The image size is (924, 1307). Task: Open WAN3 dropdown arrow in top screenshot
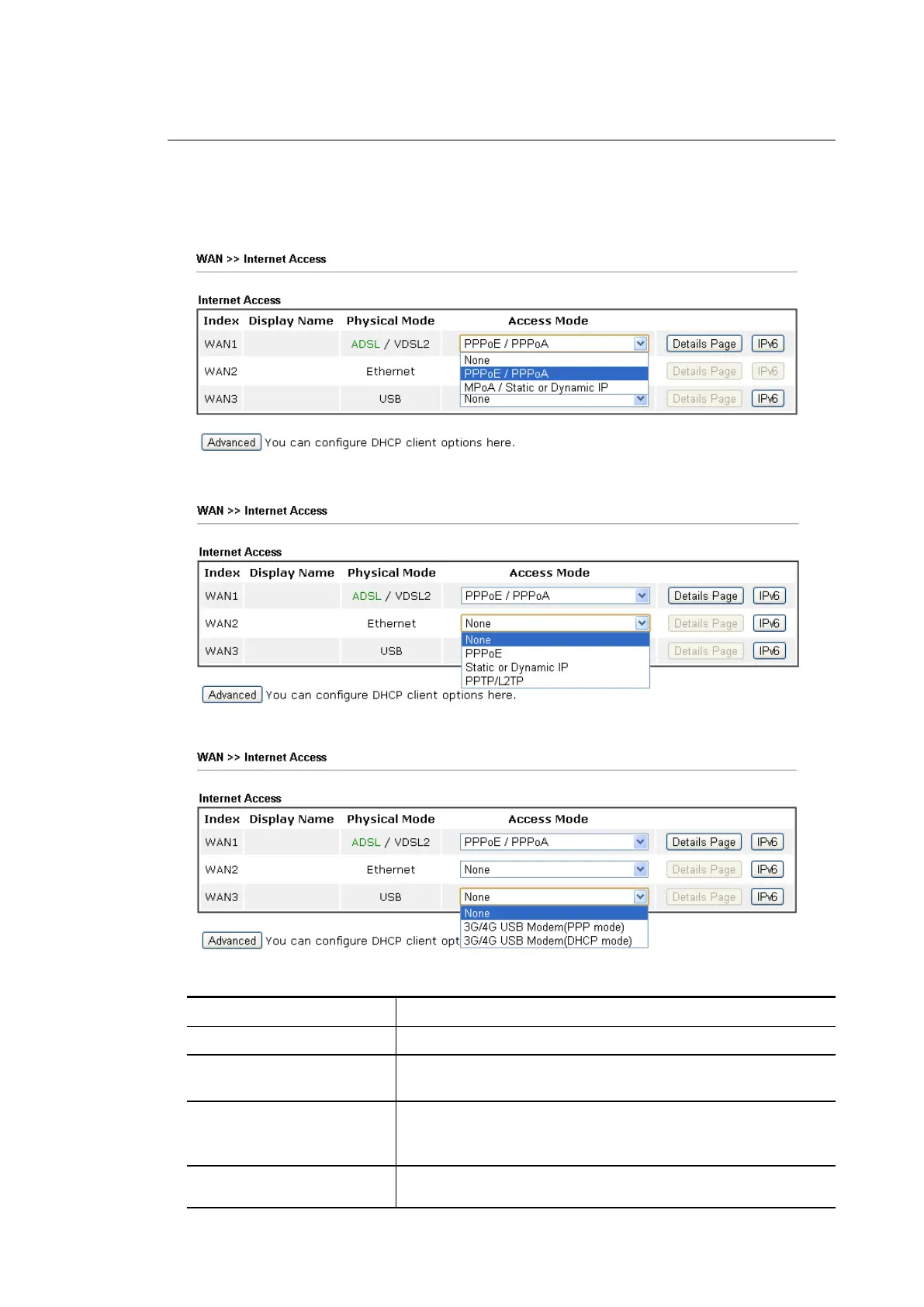coord(640,399)
